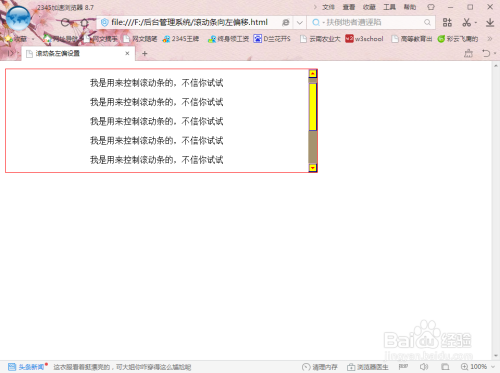Open the 工具 menu

(390, 7)
